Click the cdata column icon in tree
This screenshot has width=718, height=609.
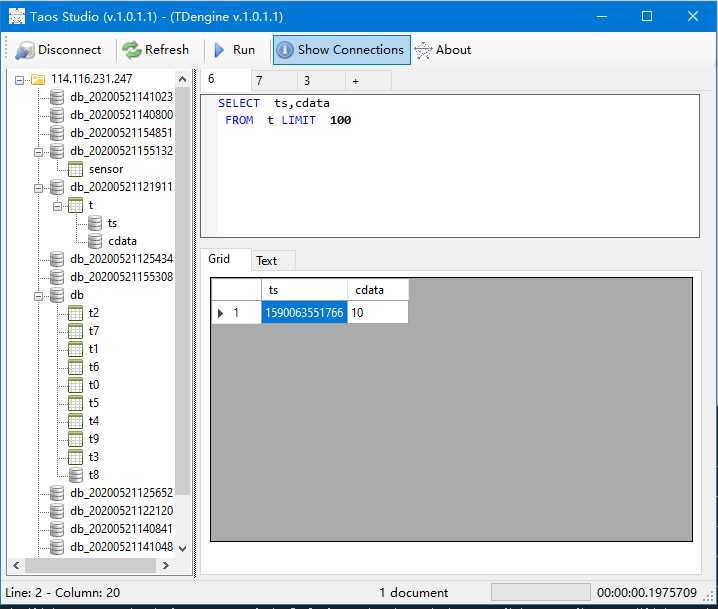(95, 241)
